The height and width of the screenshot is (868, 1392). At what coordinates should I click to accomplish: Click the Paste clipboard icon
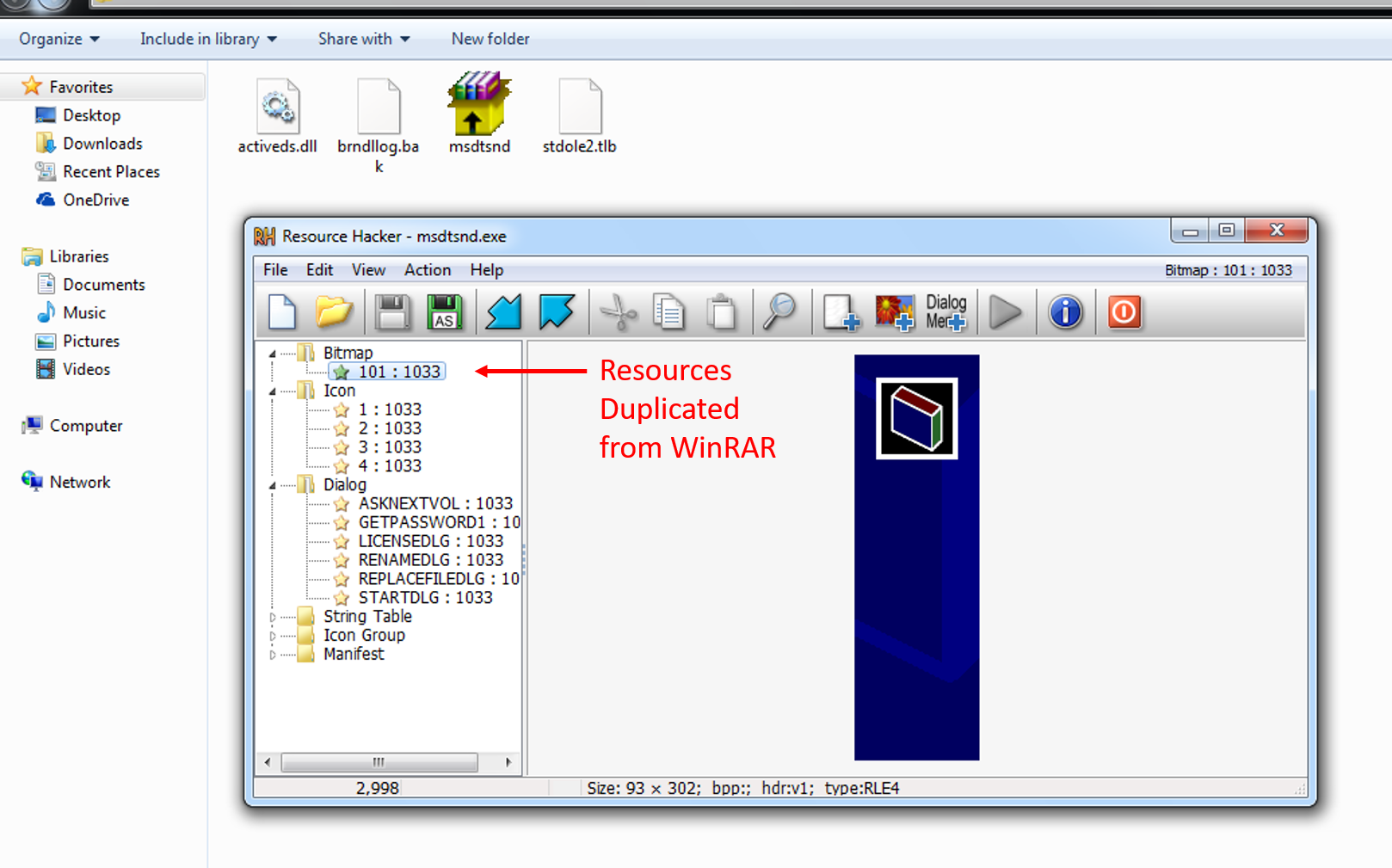[721, 312]
